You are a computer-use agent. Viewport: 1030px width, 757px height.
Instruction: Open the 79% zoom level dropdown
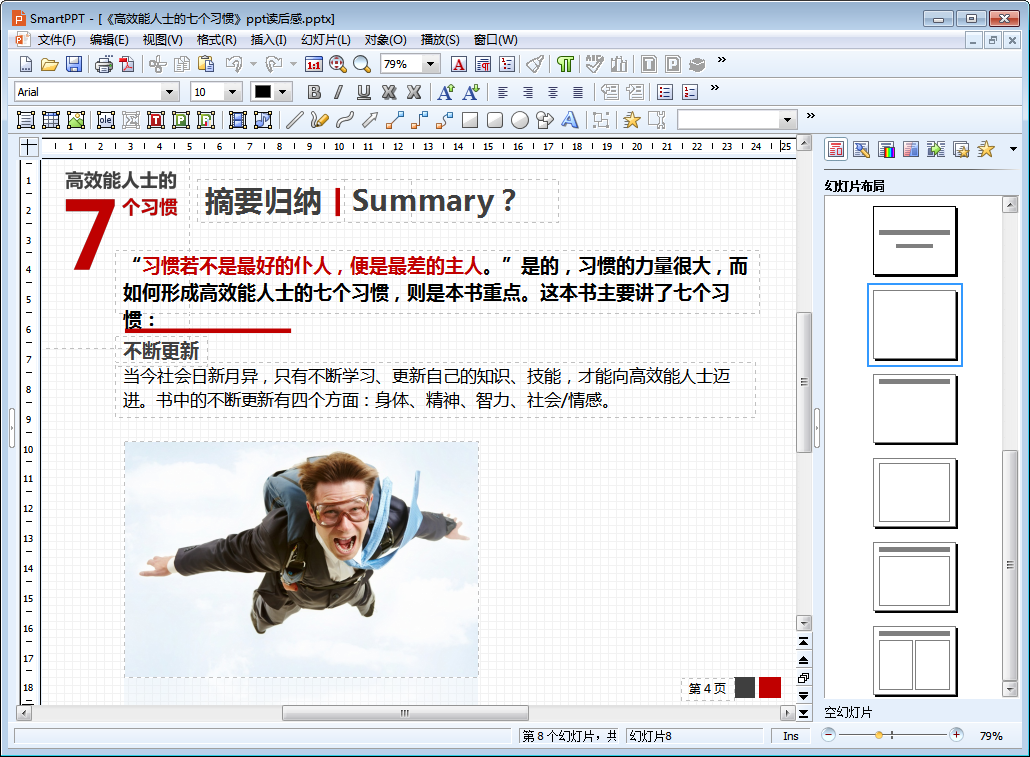pyautogui.click(x=430, y=64)
